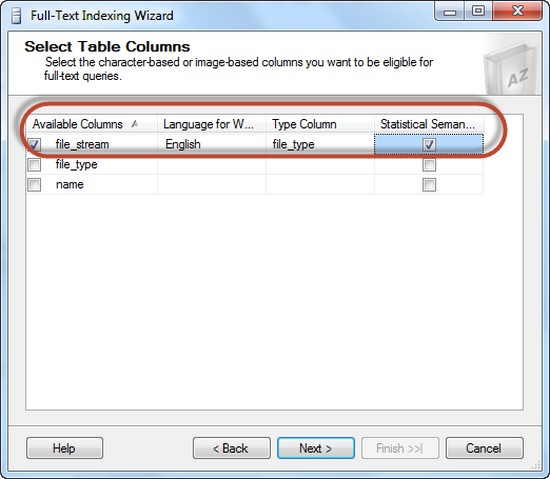The image size is (550, 479).
Task: Click the wizard icon in the title bar
Action: point(16,16)
